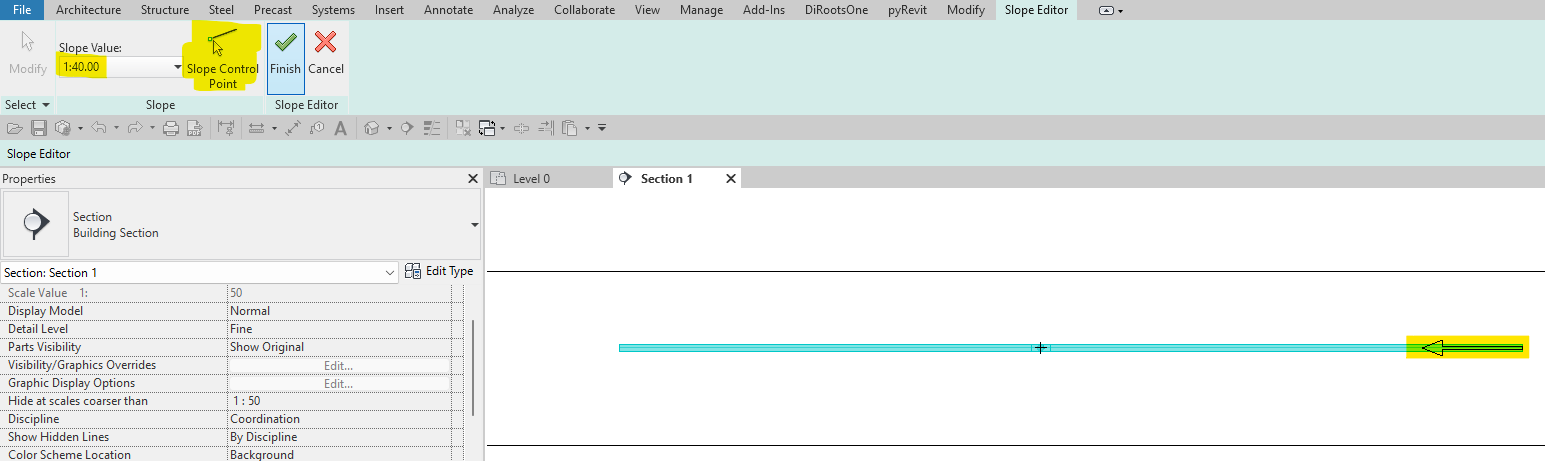Open the Switch Windows dropdown arrow
Screen dimensions: 1545x461
tap(503, 128)
